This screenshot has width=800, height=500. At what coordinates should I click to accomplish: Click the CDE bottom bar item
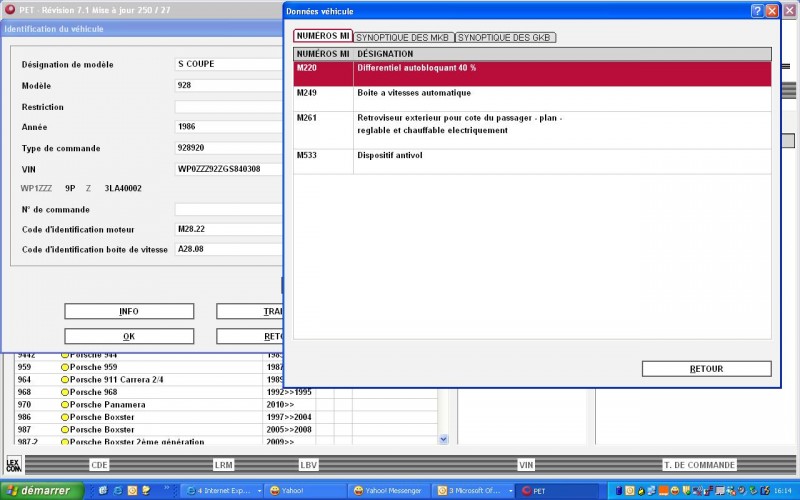[99, 465]
